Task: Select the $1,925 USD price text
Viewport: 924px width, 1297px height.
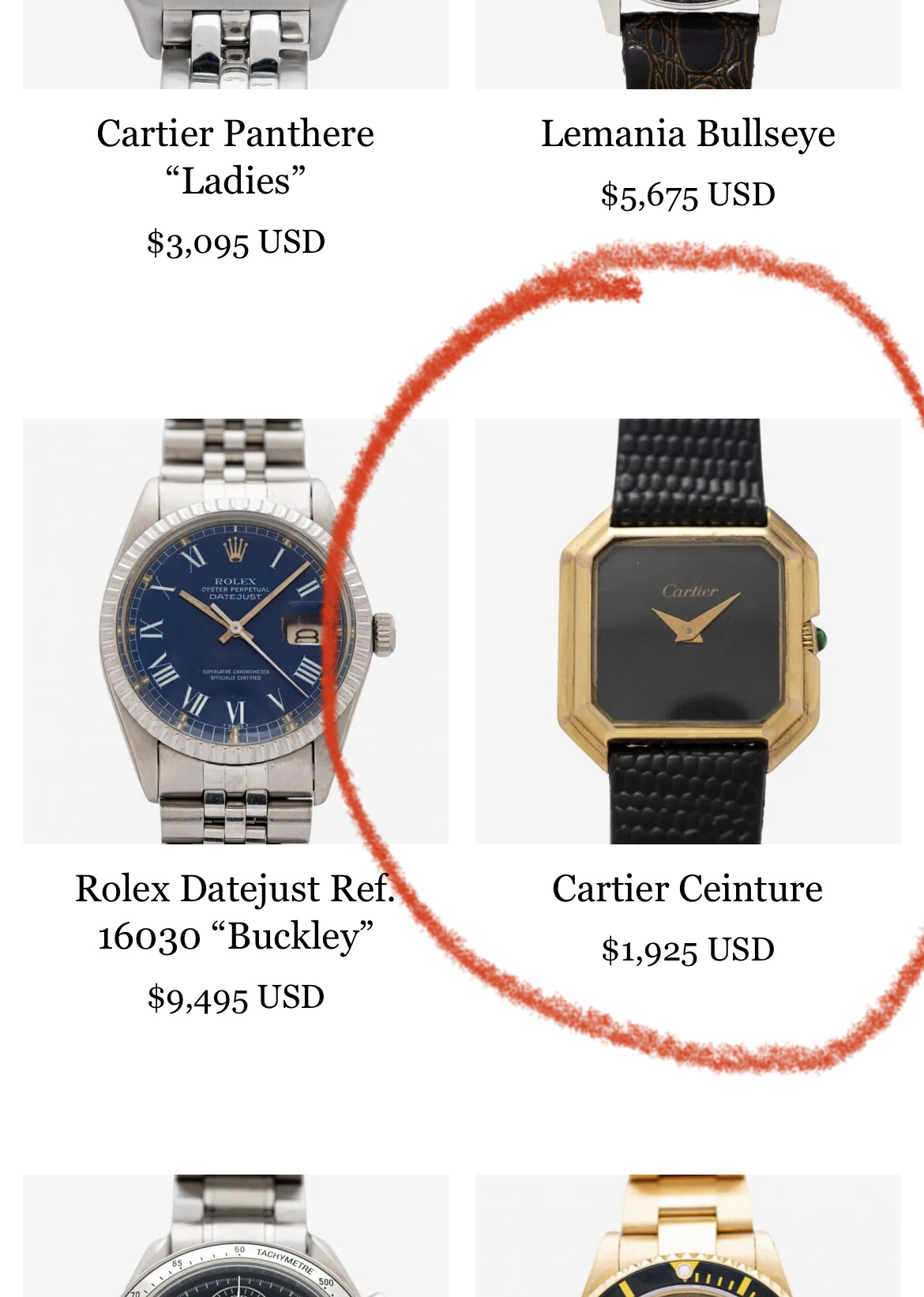Action: 688,949
